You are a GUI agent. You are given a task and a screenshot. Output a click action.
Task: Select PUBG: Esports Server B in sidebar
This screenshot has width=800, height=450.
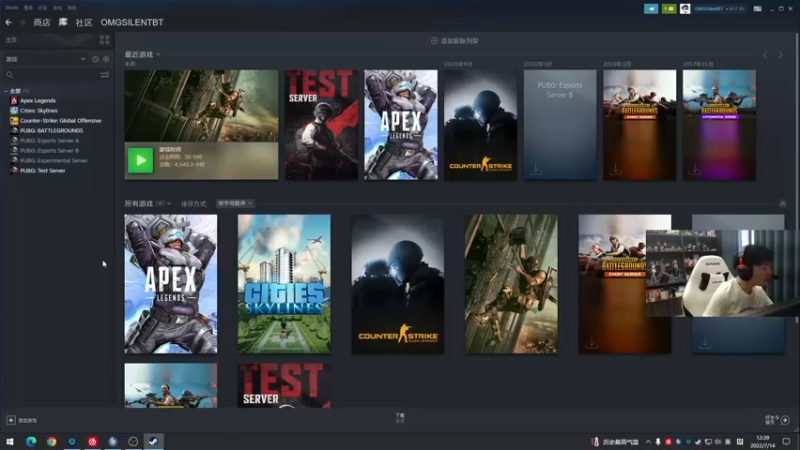(x=49, y=151)
